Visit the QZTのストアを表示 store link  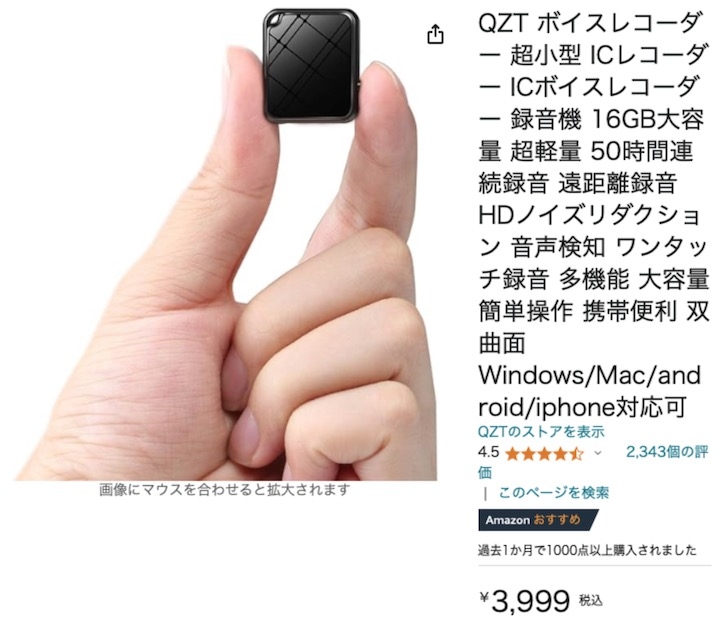click(541, 432)
